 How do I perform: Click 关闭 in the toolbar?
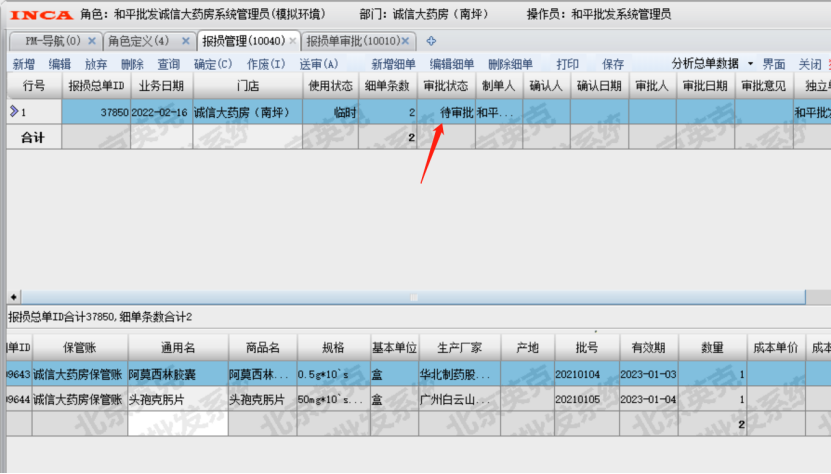click(x=810, y=64)
